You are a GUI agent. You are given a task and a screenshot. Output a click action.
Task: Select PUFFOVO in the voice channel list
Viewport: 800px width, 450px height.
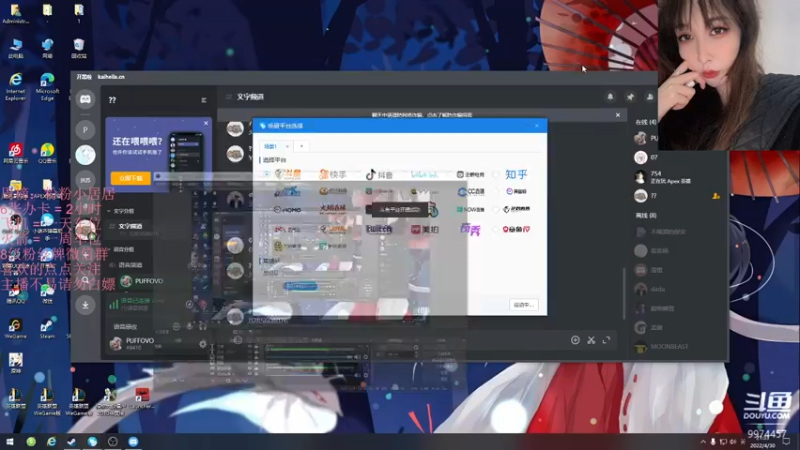(x=142, y=281)
